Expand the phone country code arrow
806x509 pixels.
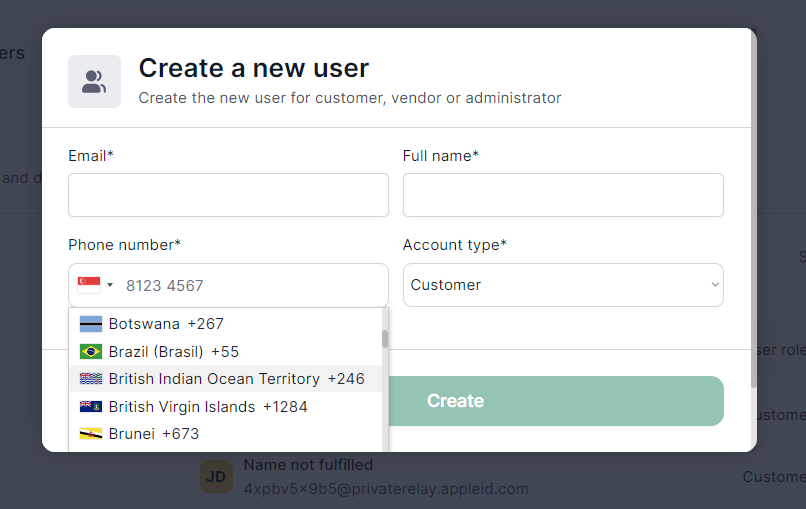pos(110,285)
